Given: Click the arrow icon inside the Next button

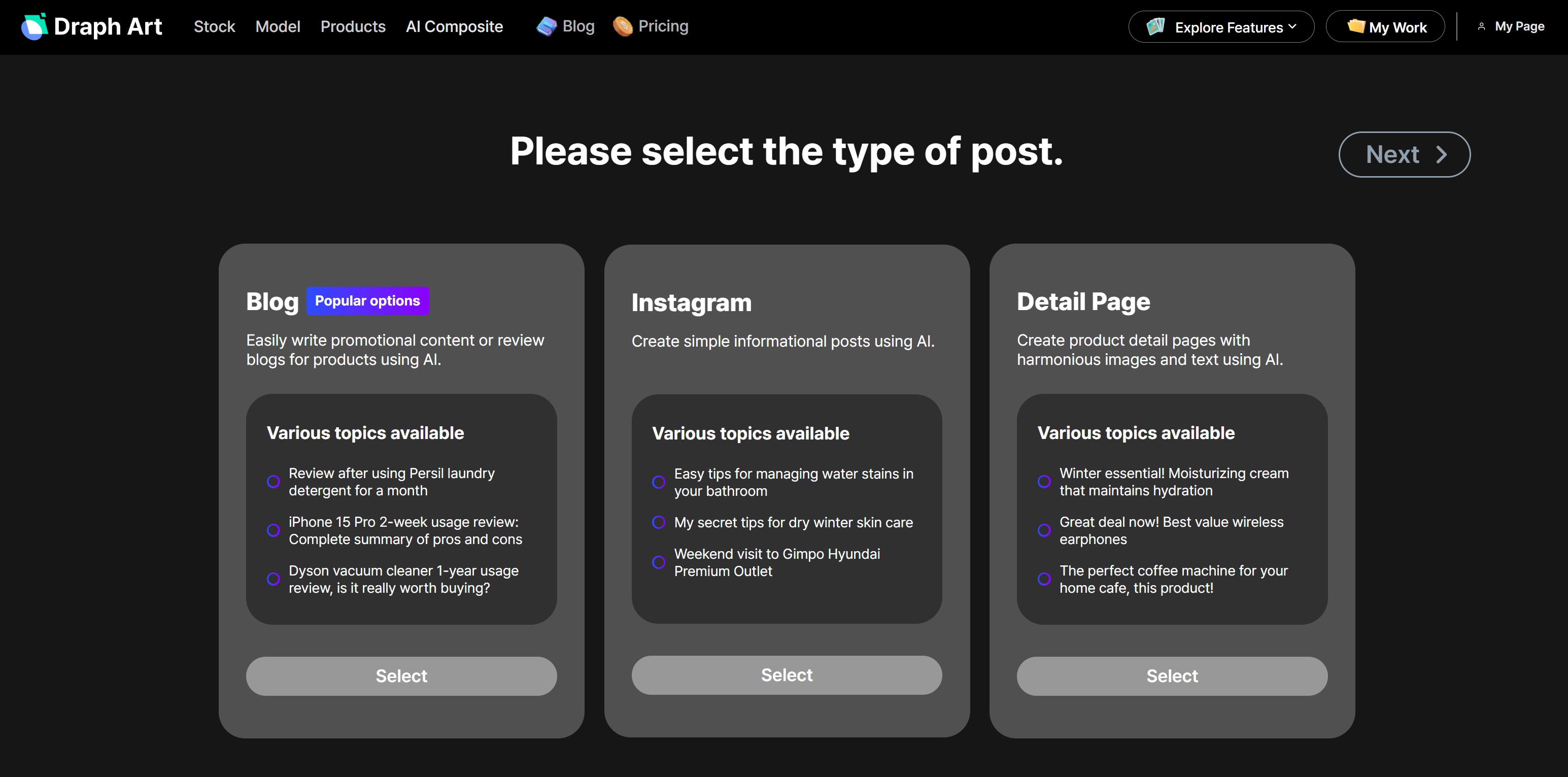Looking at the screenshot, I should pos(1442,155).
